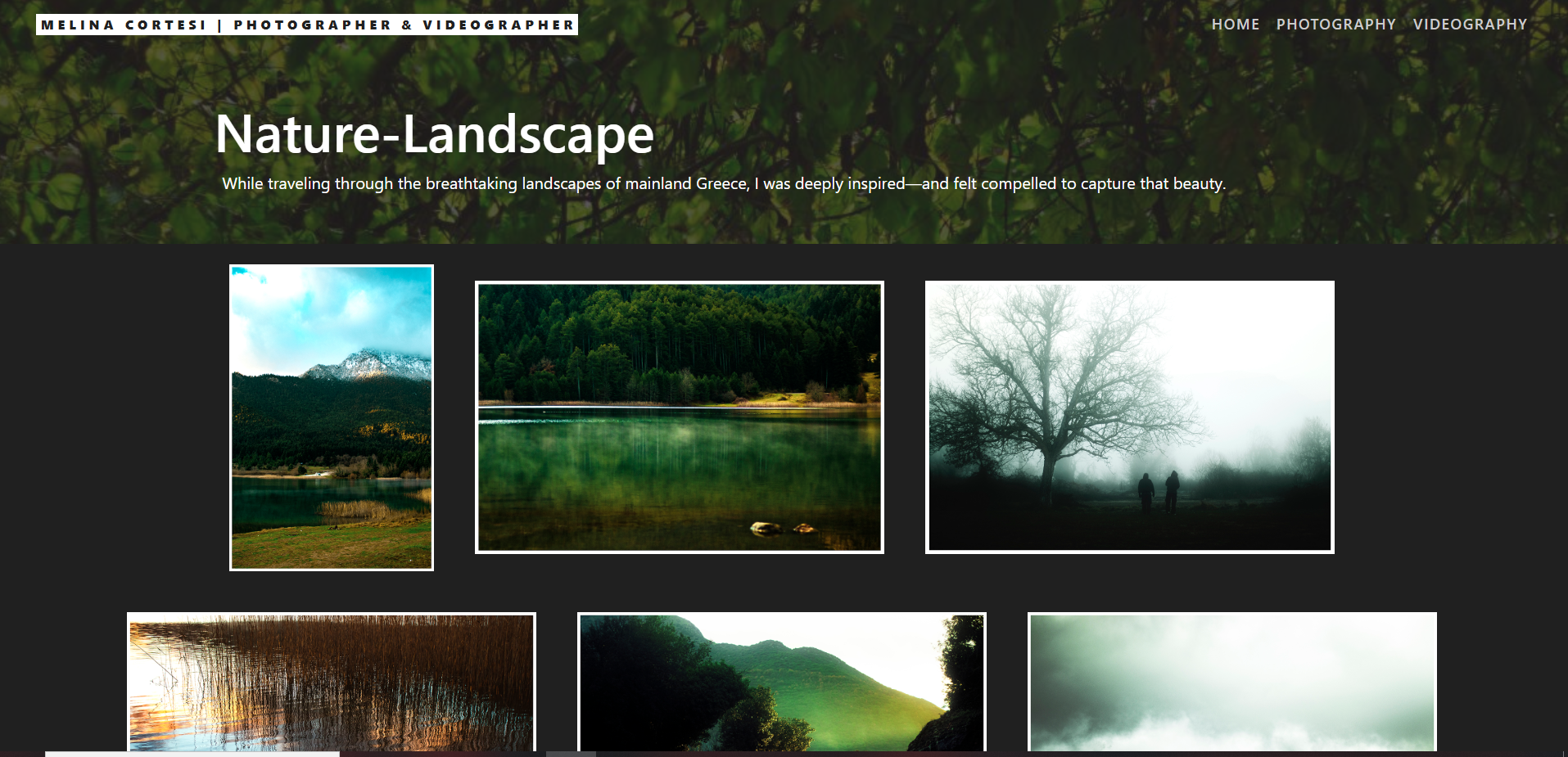This screenshot has height=757, width=1568.
Task: Open the green forest lake reflection photo
Action: (x=679, y=417)
